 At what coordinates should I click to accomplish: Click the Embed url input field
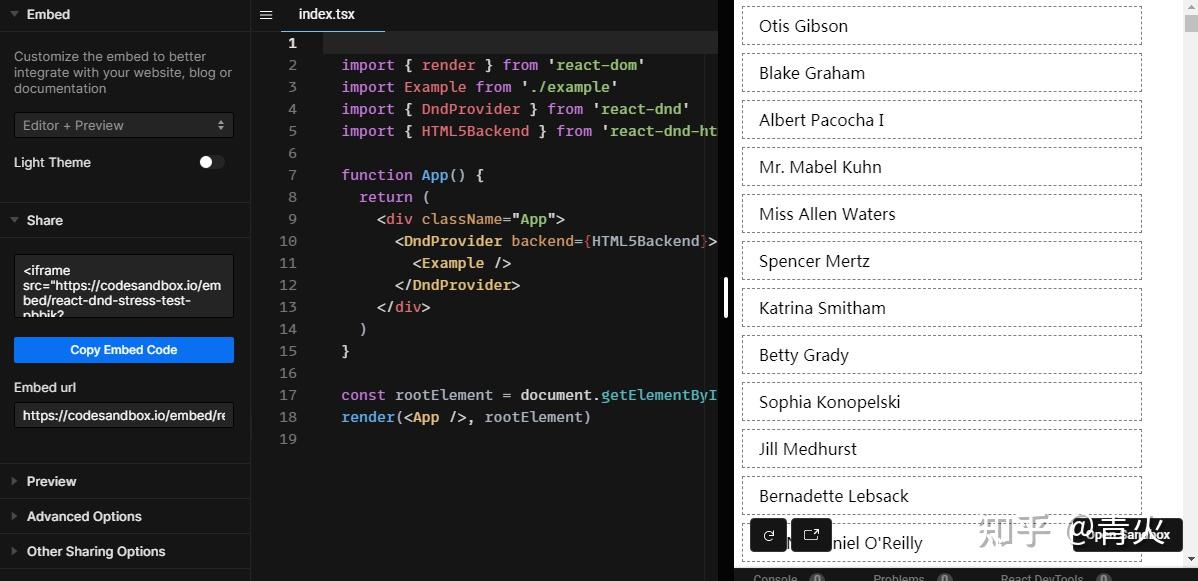(x=123, y=415)
